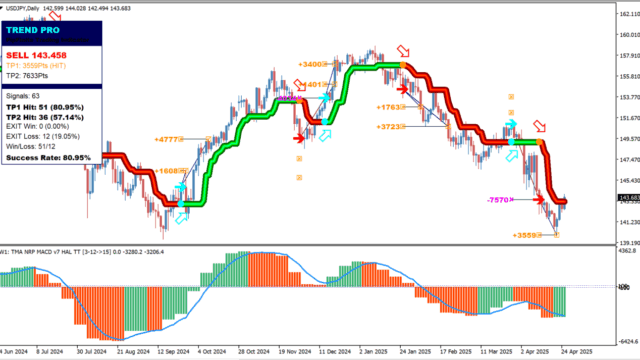Select the +3400 profit label
This screenshot has width=640, height=360.
[x=310, y=64]
